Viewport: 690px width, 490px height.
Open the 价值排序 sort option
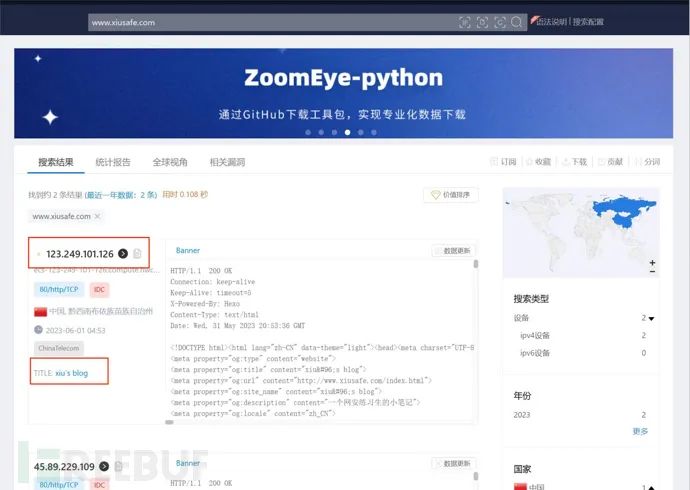click(450, 195)
